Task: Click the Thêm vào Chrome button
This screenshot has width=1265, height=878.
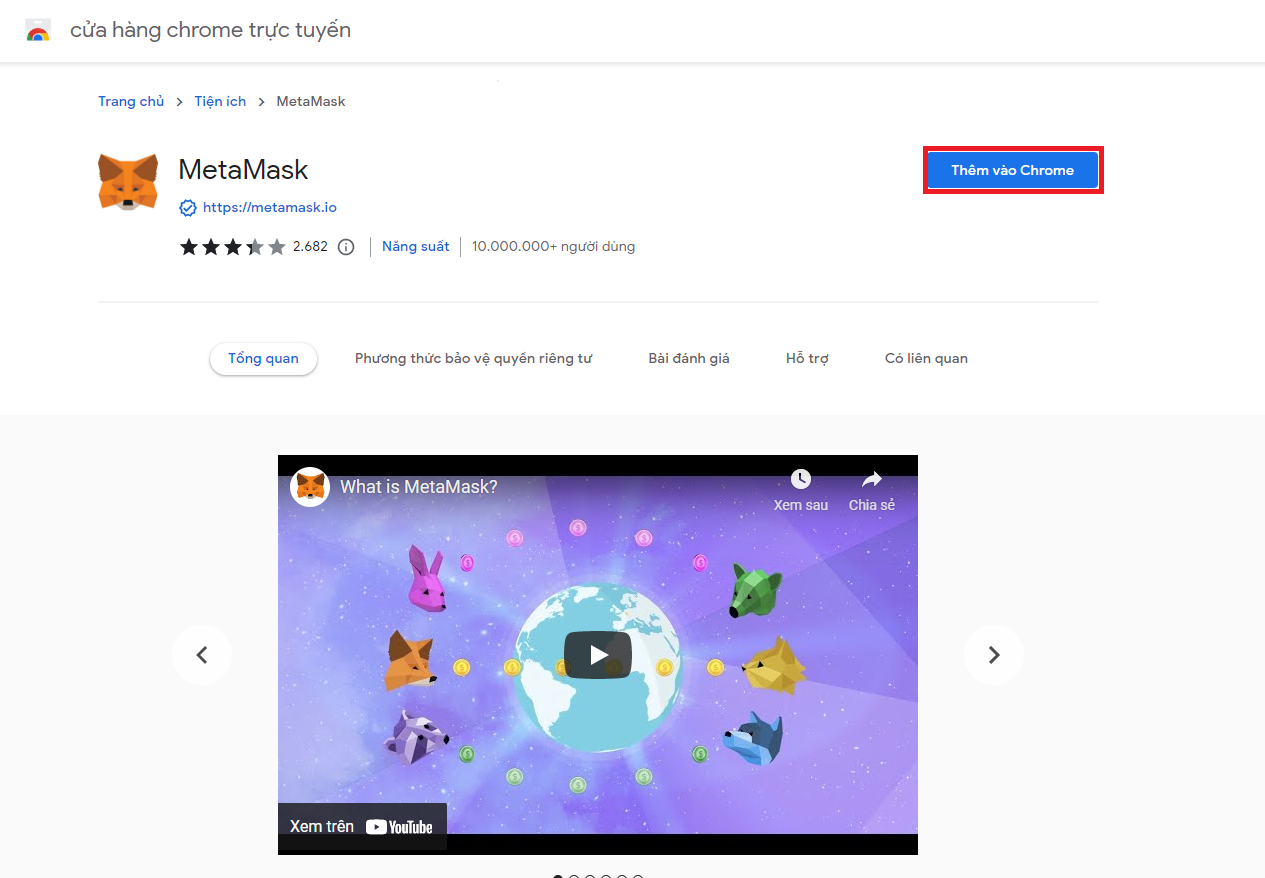Action: (1012, 170)
